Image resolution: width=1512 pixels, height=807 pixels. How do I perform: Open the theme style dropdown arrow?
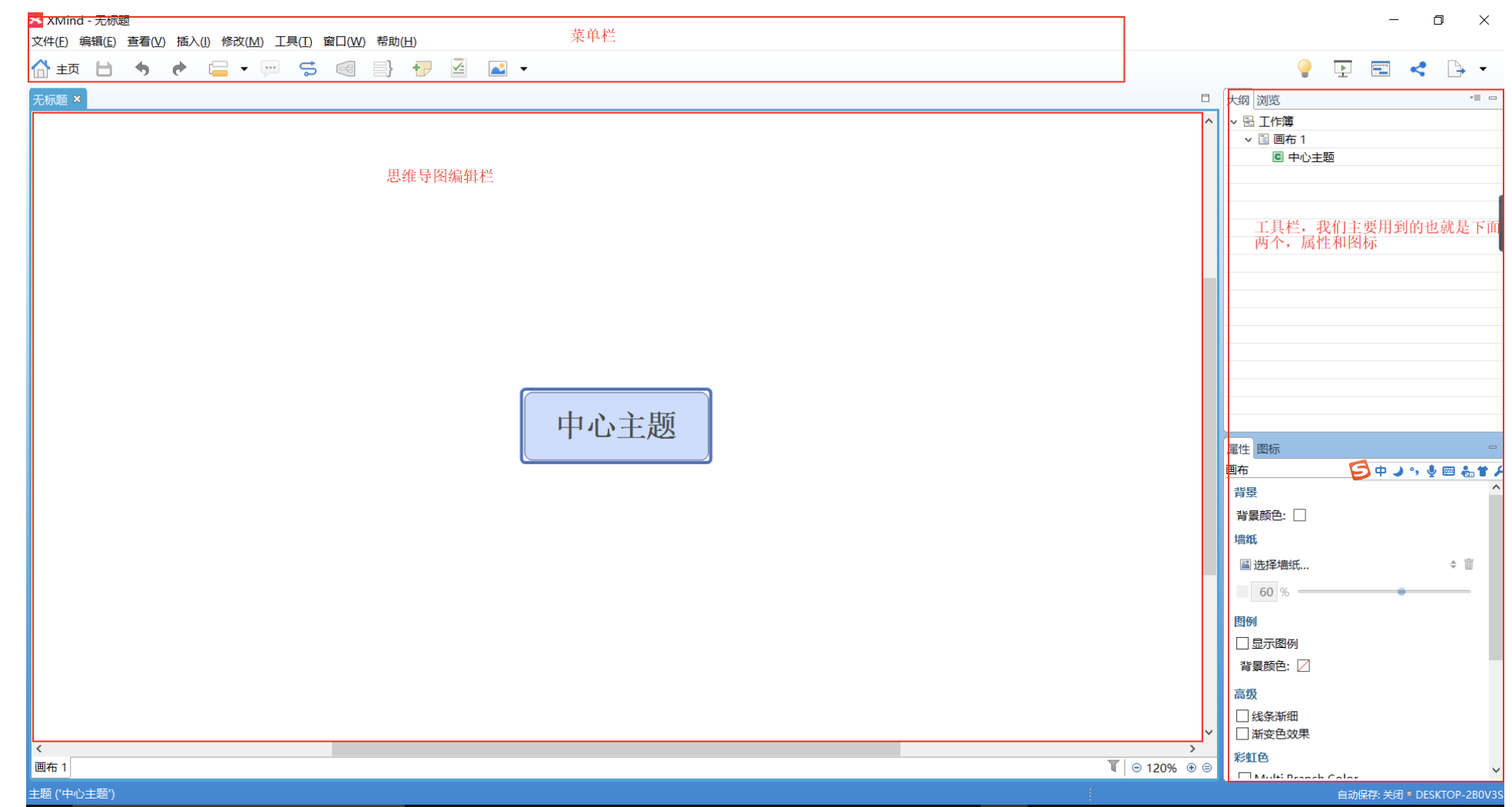tap(244, 68)
